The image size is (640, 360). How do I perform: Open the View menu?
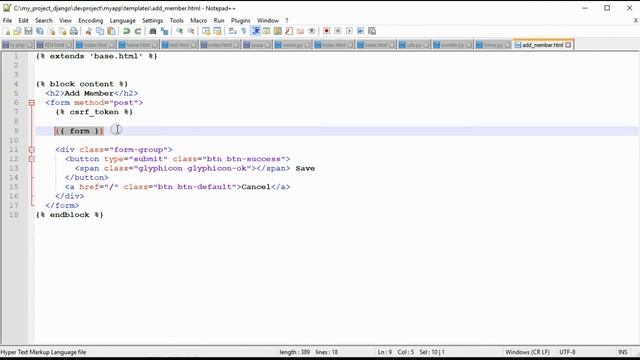pyautogui.click(x=65, y=20)
